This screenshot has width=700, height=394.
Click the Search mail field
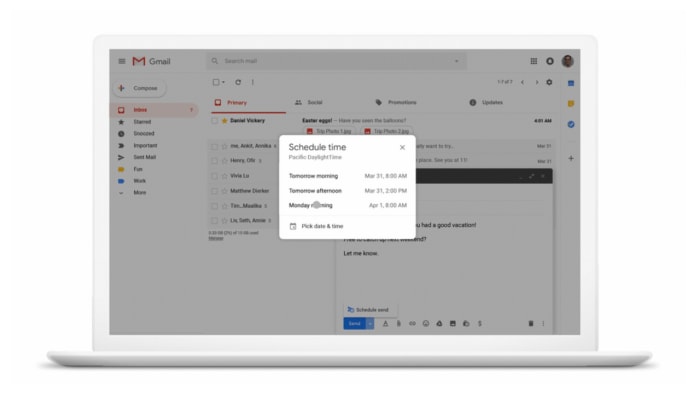coord(337,61)
